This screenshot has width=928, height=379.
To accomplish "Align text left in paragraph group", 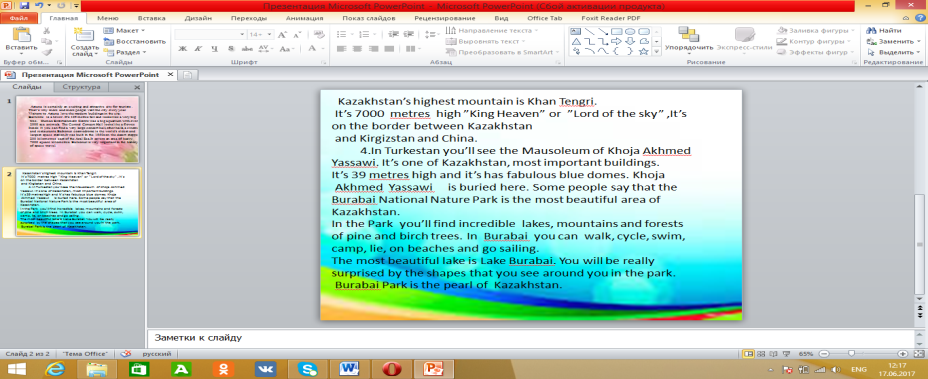I will click(341, 49).
